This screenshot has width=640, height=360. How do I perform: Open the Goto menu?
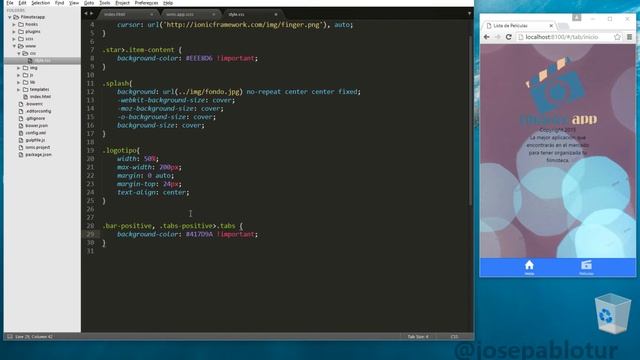89,3
